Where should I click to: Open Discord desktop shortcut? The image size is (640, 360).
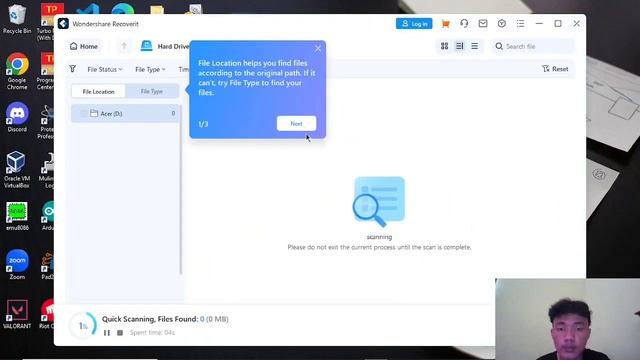[17, 117]
